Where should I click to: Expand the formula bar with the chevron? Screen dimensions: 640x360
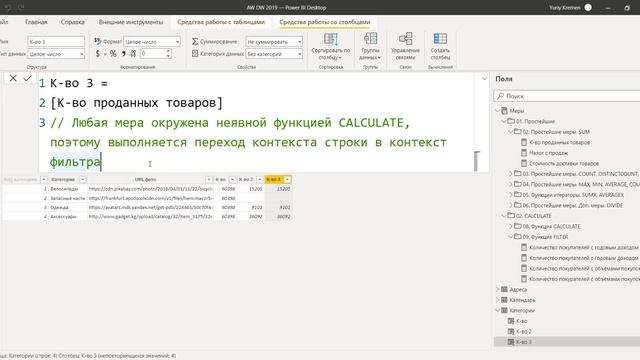click(484, 79)
